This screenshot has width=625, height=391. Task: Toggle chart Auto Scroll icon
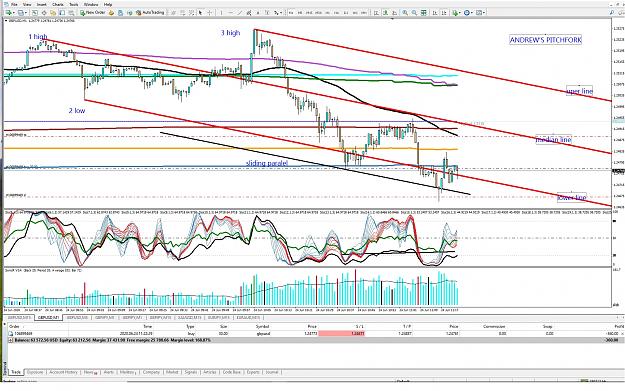435,13
